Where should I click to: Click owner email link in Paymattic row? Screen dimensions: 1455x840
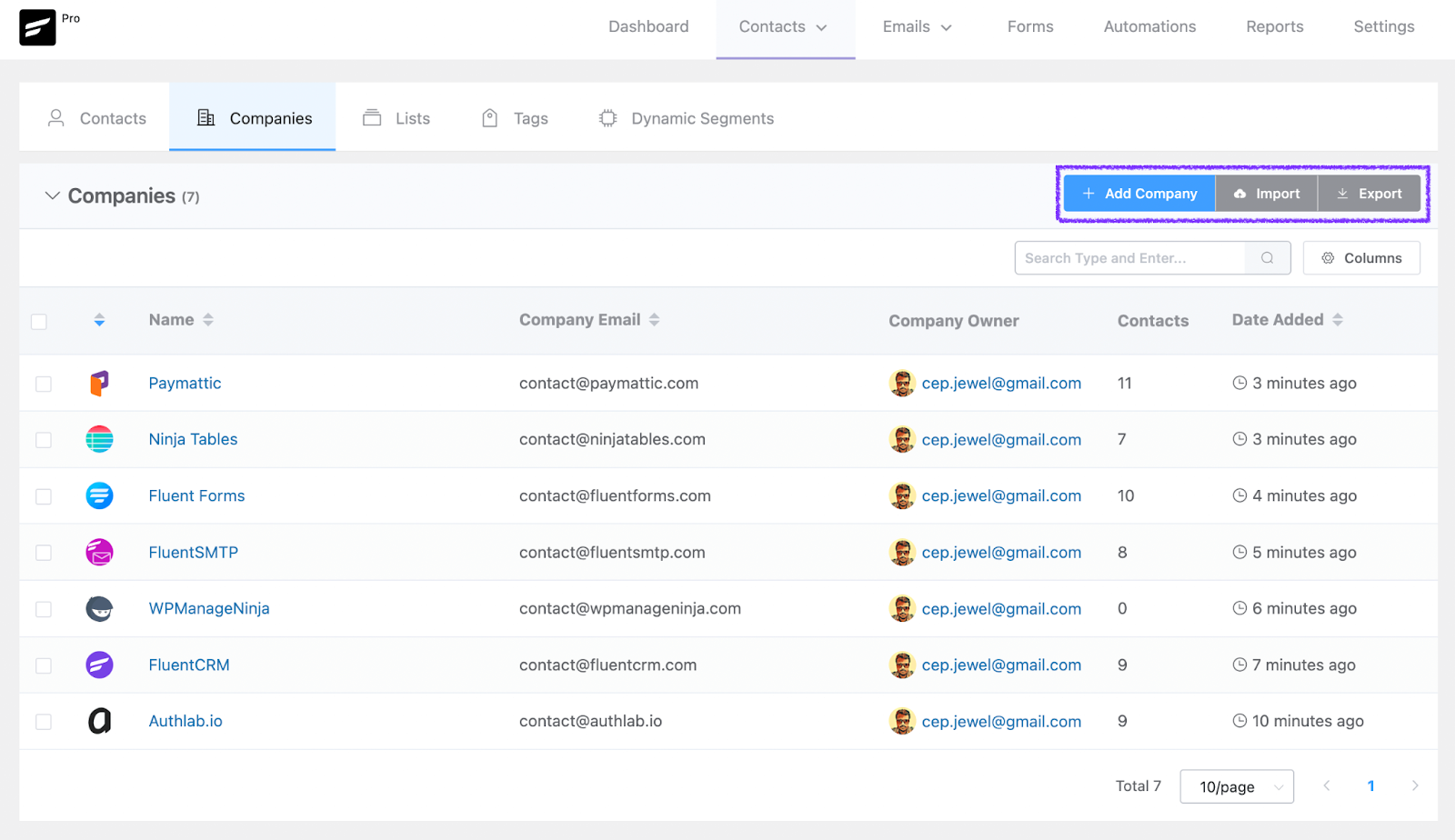(1001, 384)
